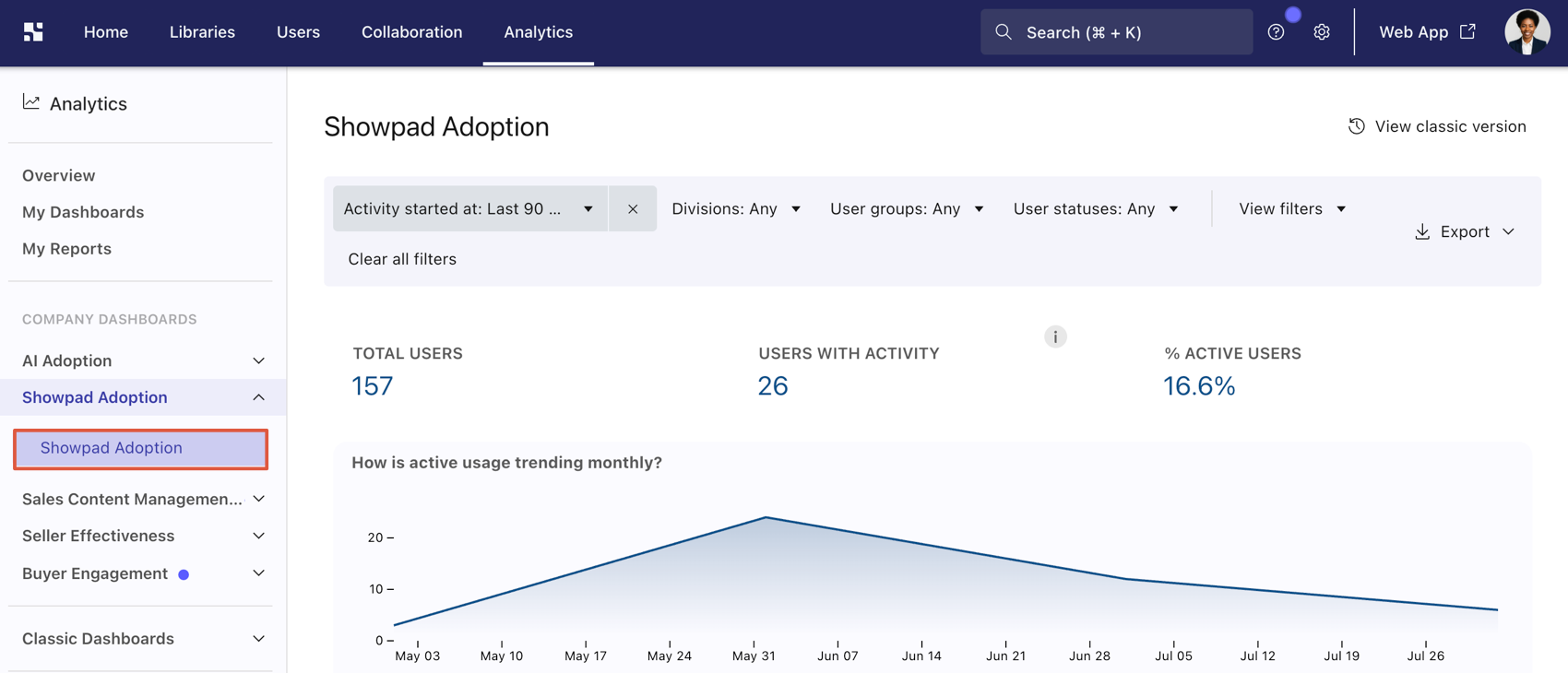Viewport: 1568px width, 673px height.
Task: Switch to the Users tab
Action: [x=298, y=32]
